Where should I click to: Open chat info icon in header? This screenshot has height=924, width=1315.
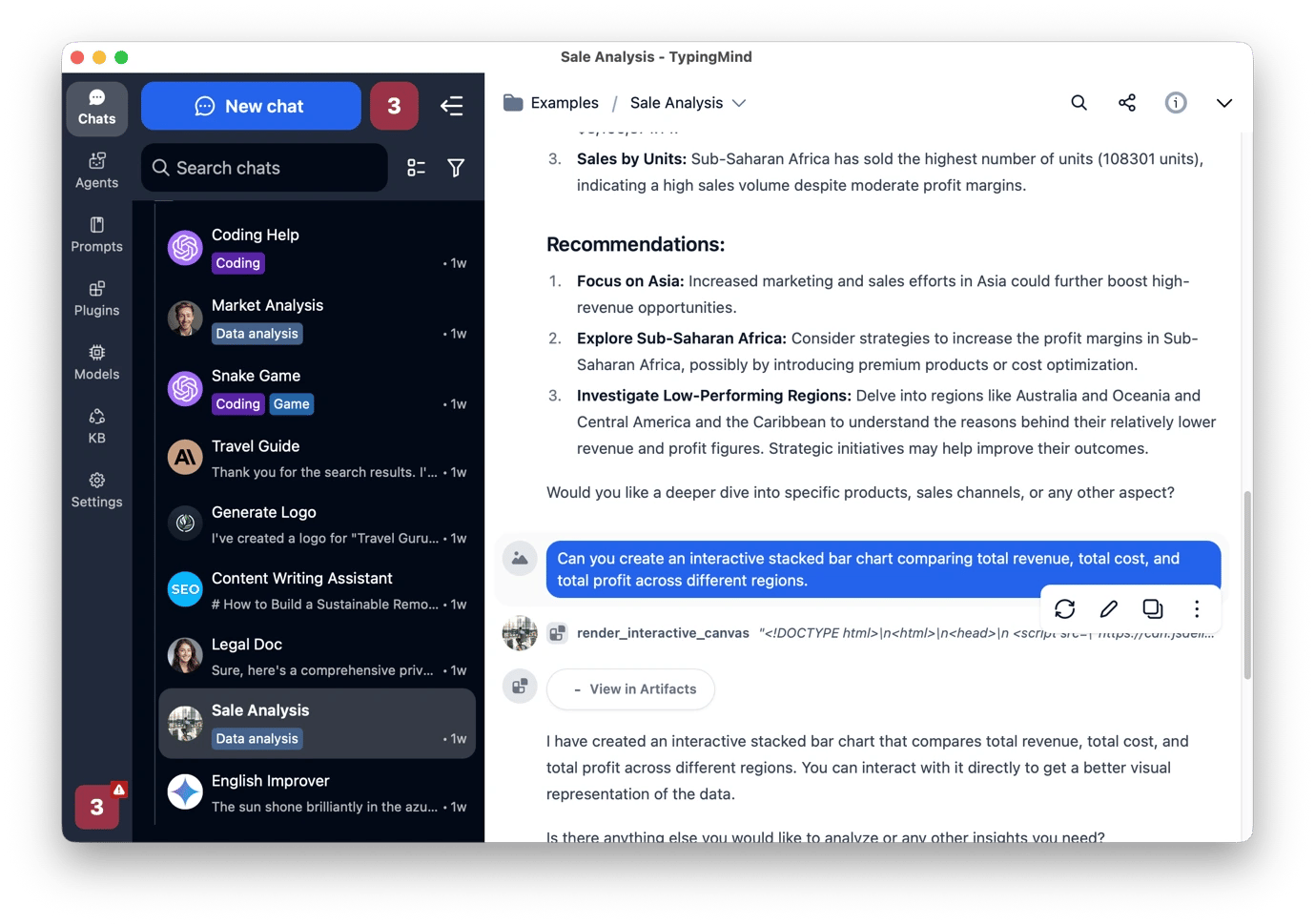click(1176, 103)
